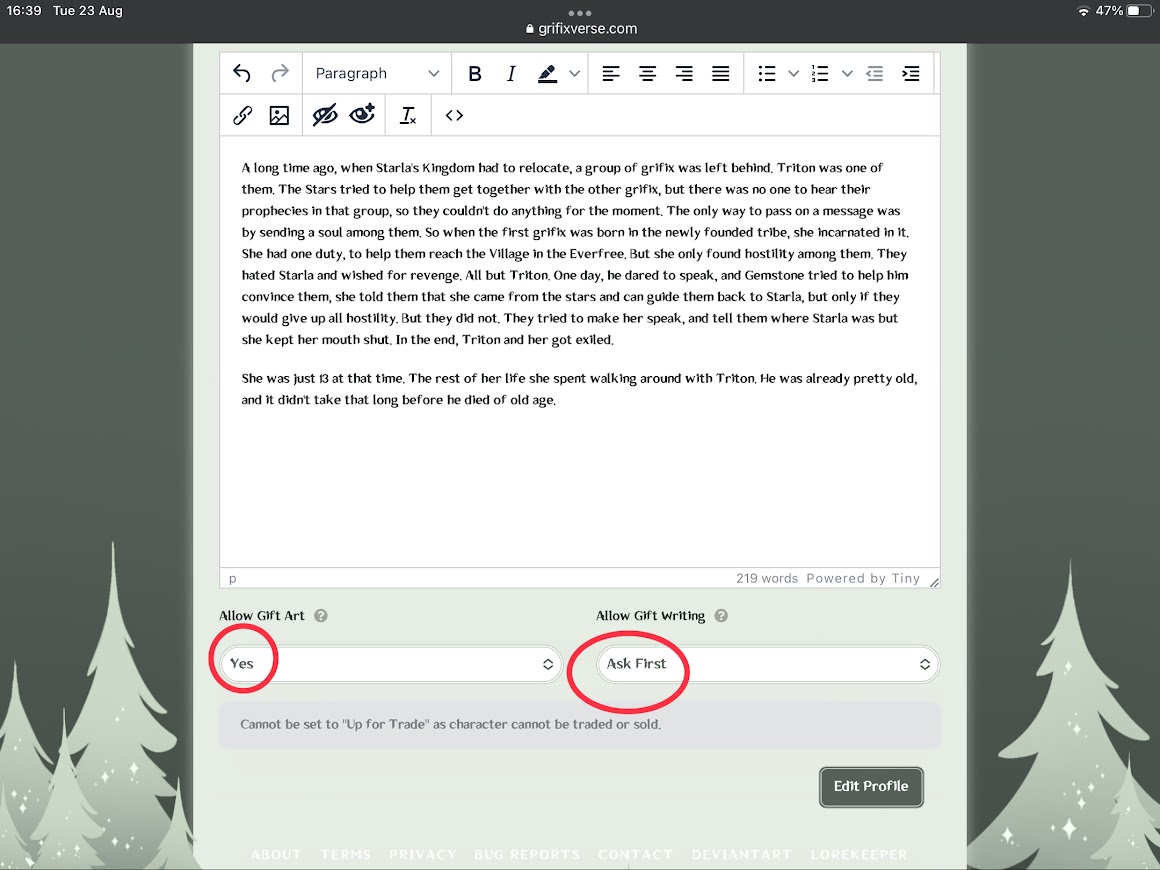Open the source code view icon
This screenshot has width=1160, height=870.
tap(454, 115)
